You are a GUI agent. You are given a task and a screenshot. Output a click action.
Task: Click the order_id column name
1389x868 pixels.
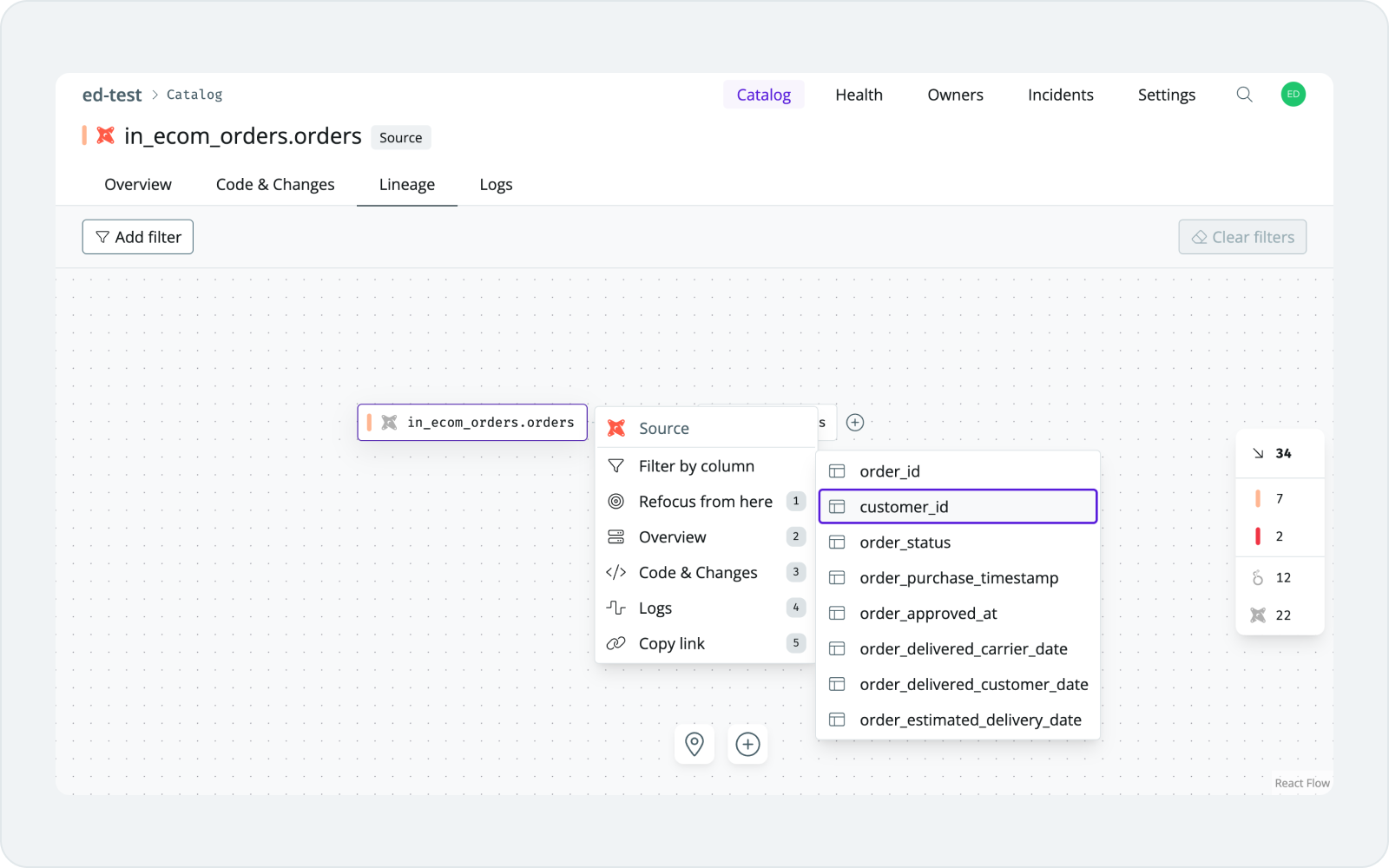pos(890,471)
